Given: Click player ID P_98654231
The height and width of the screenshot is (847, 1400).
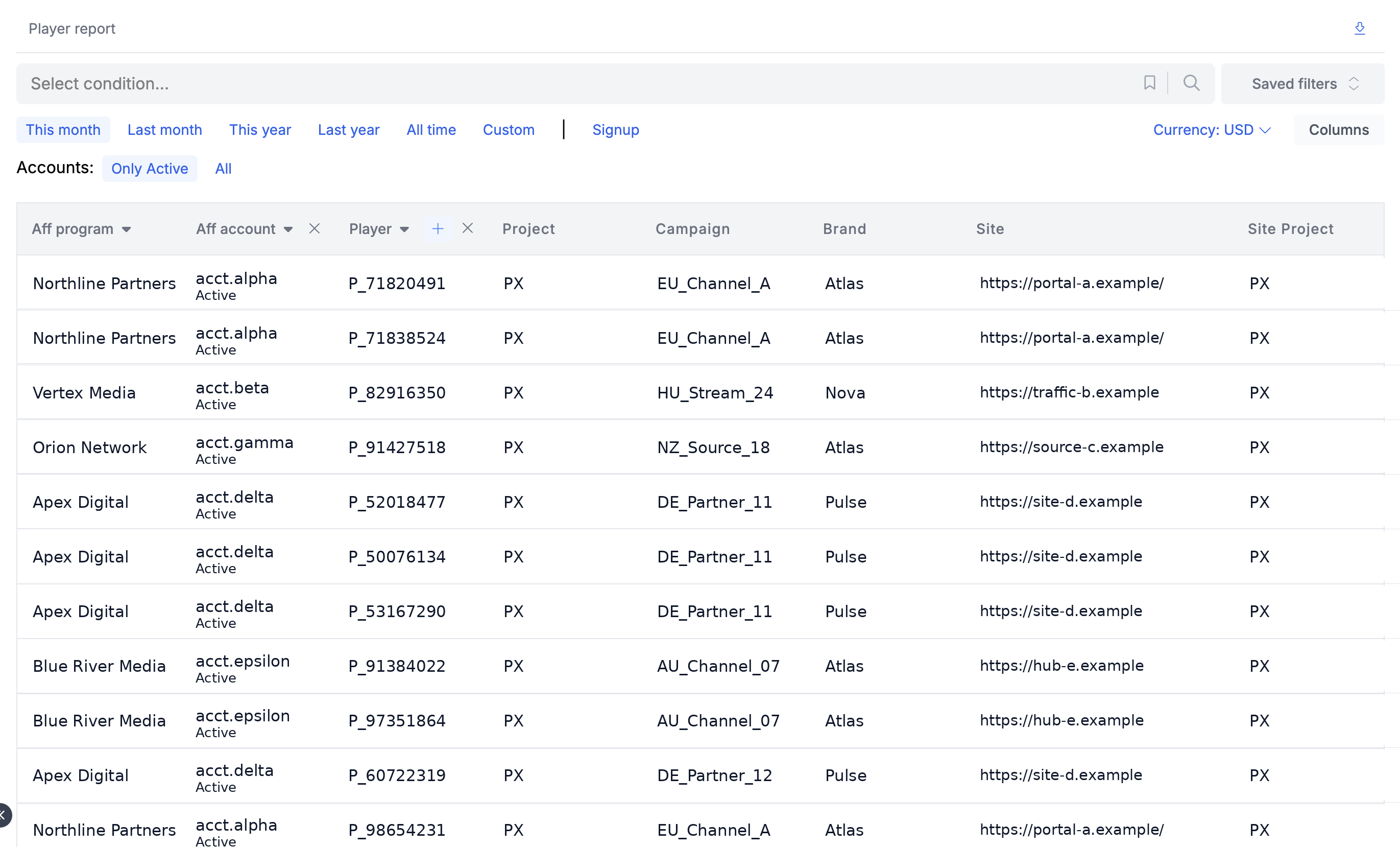Looking at the screenshot, I should pyautogui.click(x=397, y=830).
